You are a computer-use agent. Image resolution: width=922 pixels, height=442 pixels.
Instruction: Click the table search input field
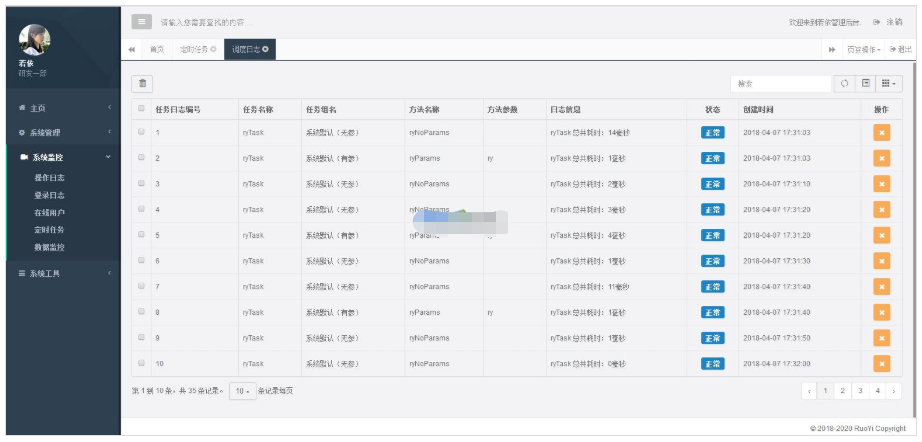point(780,84)
